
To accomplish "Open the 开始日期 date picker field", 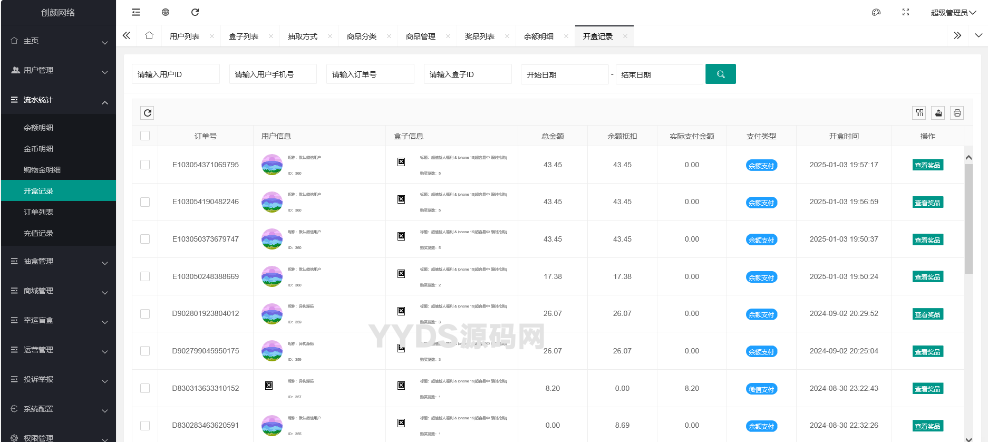I will point(565,74).
